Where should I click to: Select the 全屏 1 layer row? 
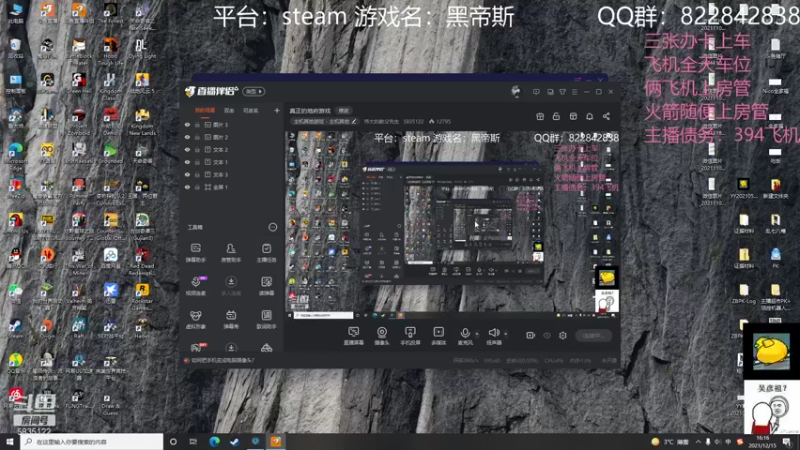(x=231, y=187)
